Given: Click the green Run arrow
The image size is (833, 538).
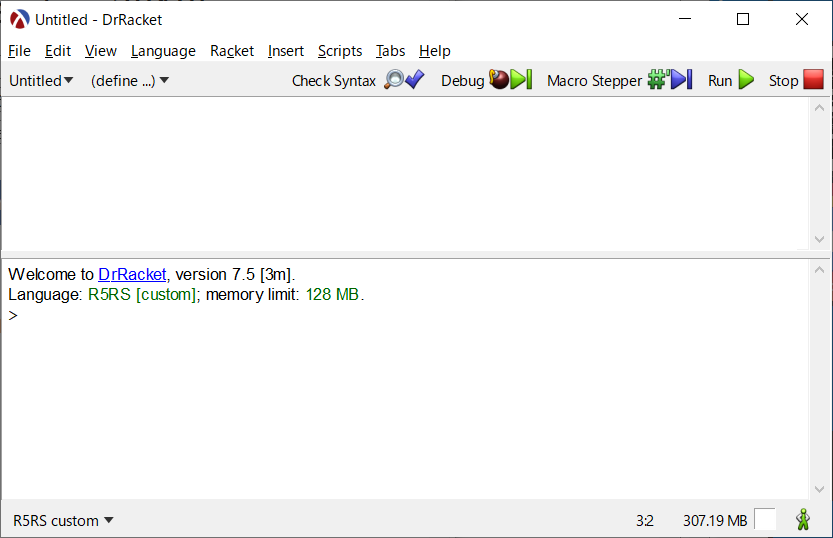Looking at the screenshot, I should pyautogui.click(x=746, y=80).
